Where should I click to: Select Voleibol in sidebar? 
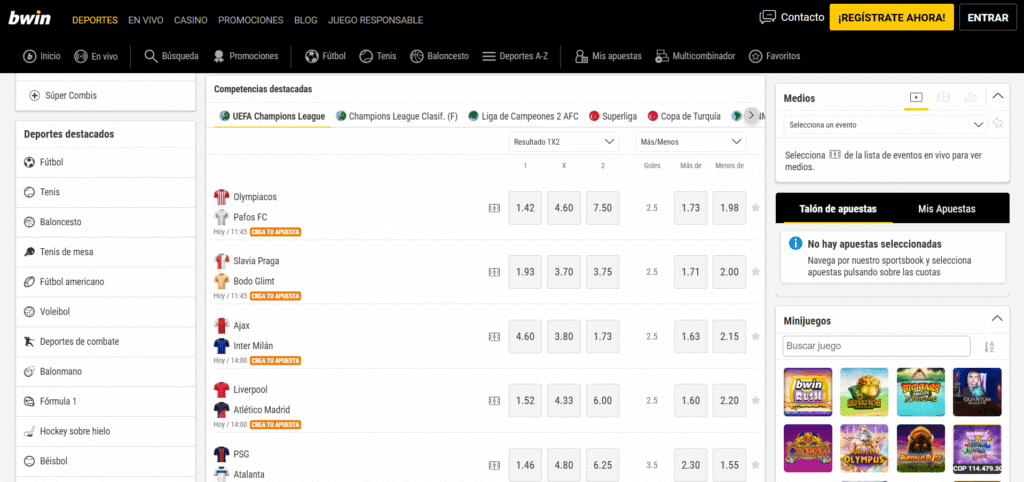pos(106,312)
